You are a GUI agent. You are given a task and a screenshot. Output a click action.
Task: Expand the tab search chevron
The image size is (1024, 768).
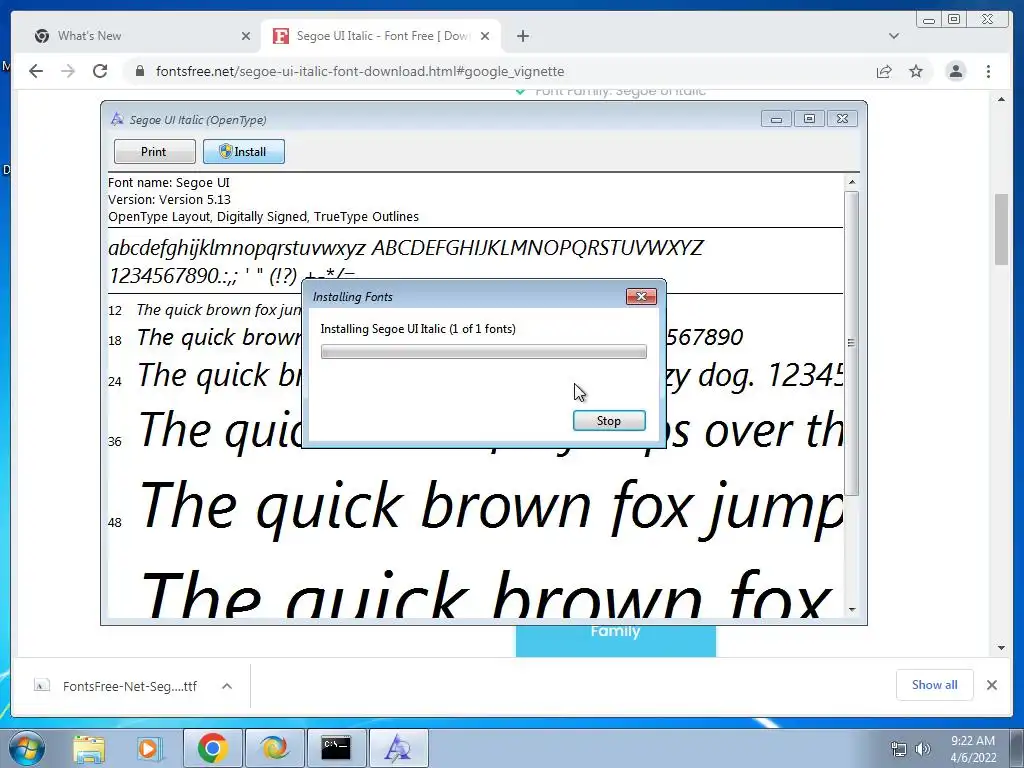[x=894, y=36]
